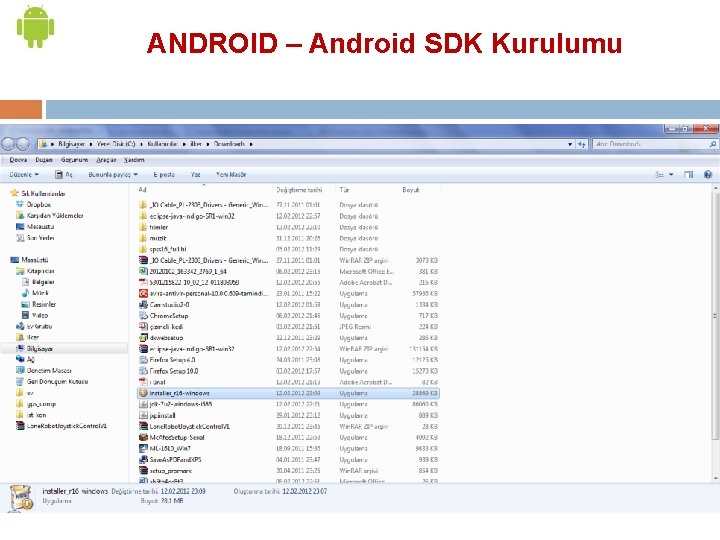Select the setup_promark WinRAR archive icon
Screen dimensions: 720x540
pyautogui.click(x=143, y=471)
